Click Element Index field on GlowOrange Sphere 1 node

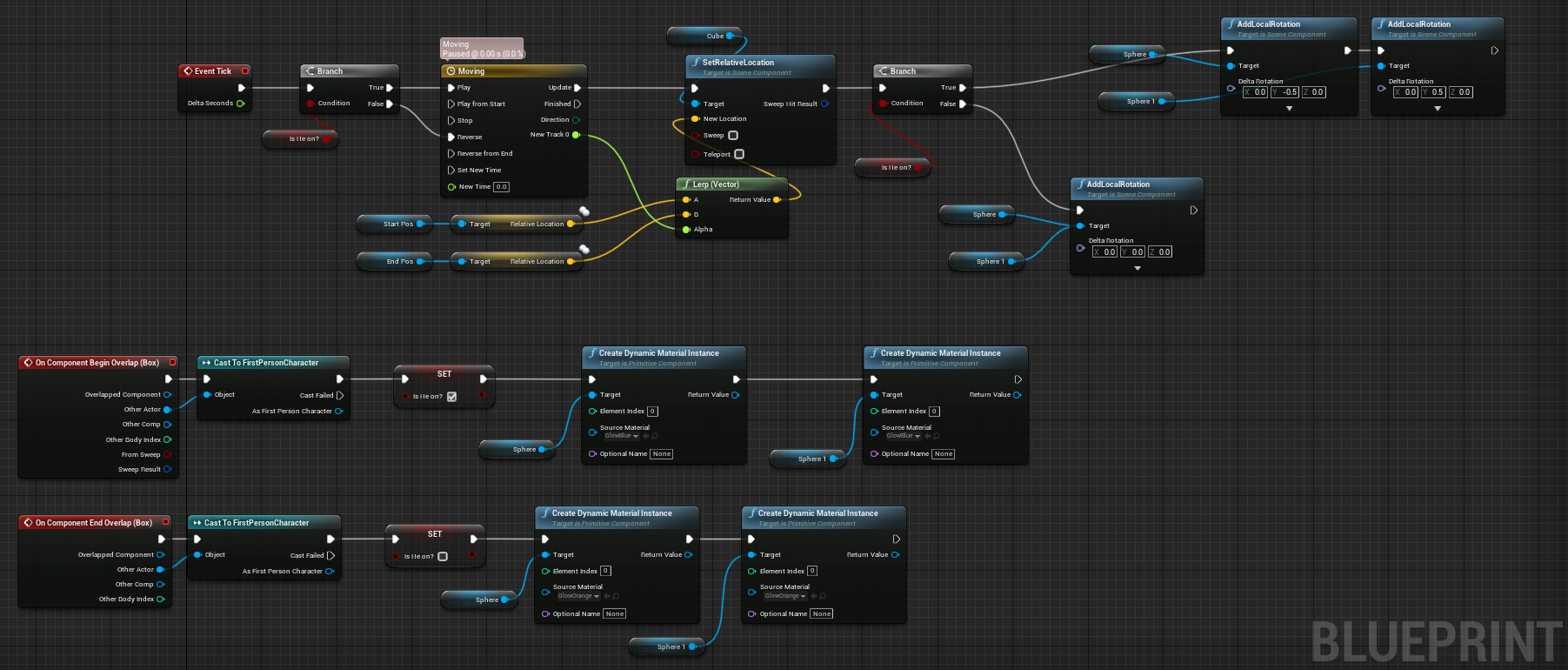point(812,571)
